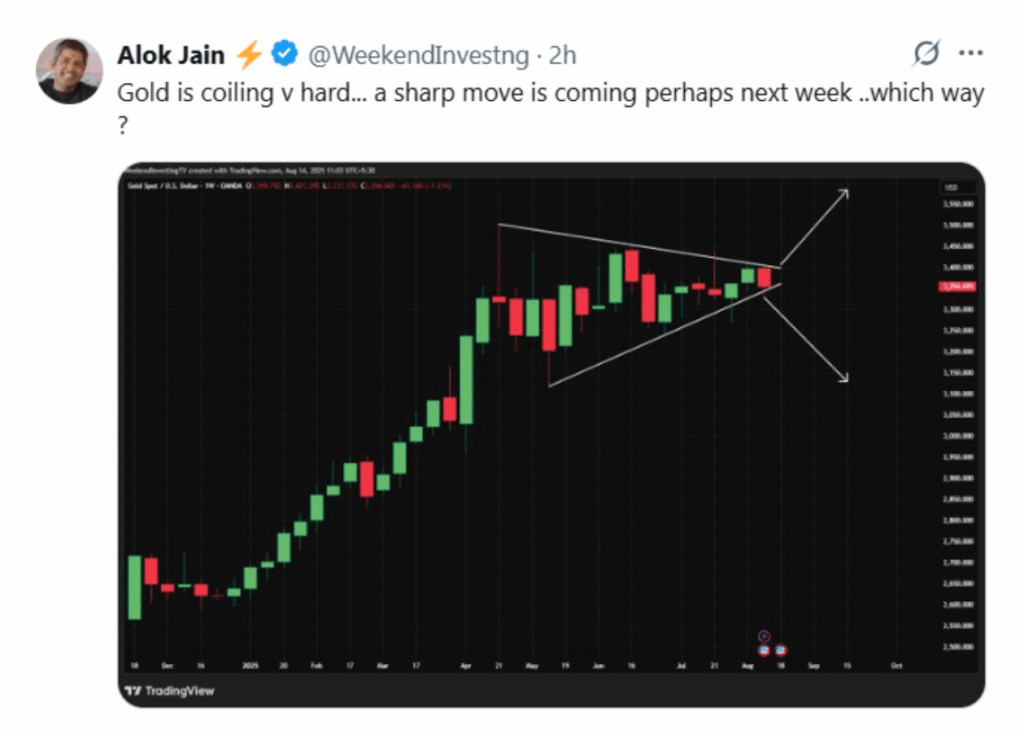Click the downward arrow tip on chart
The width and height of the screenshot is (1024, 733).
pos(845,378)
